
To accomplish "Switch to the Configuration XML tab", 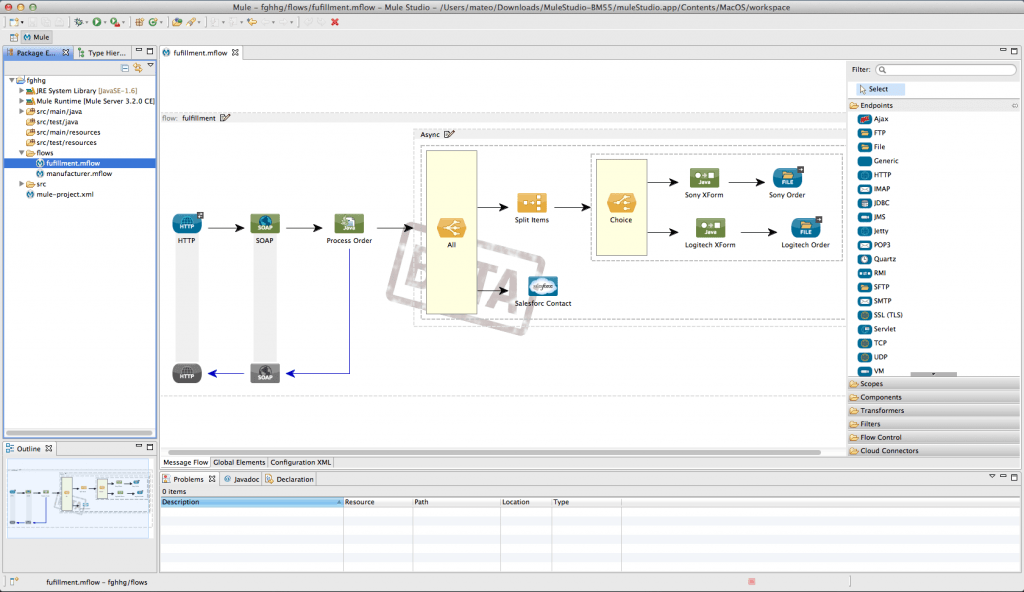I will pos(299,462).
